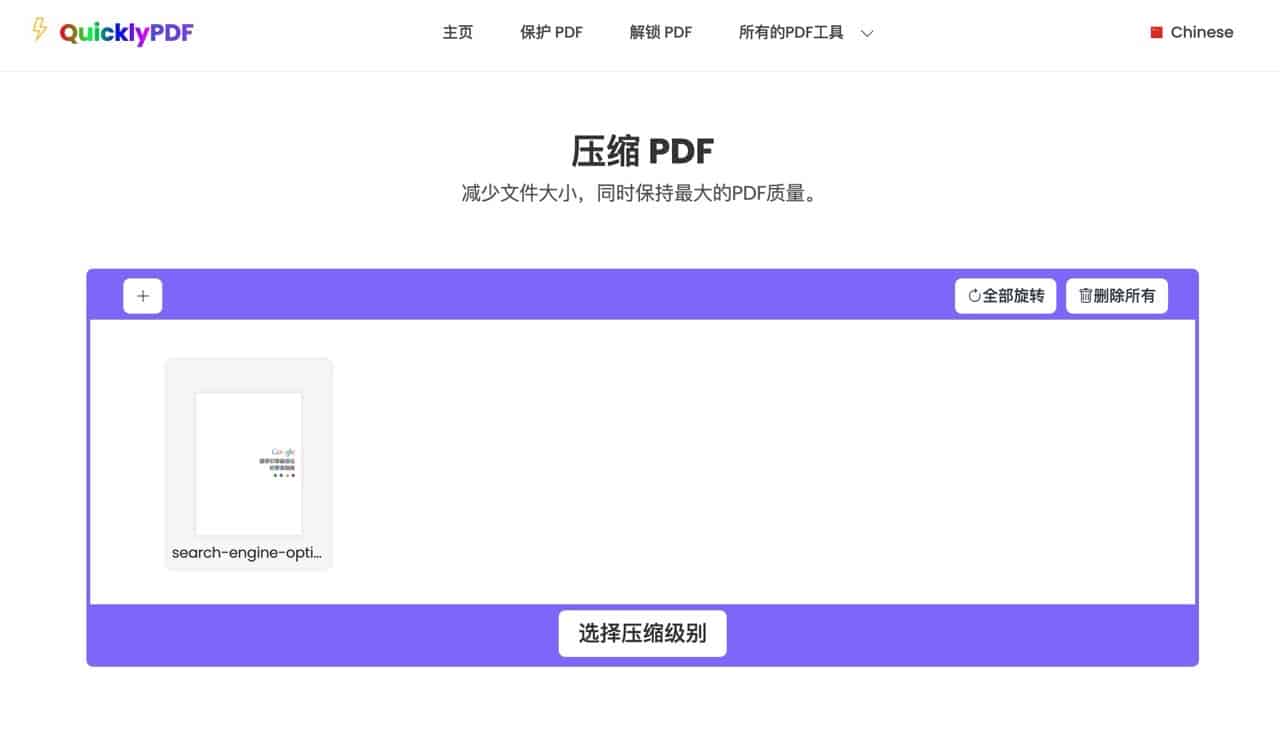Add another file with the plus button

pyautogui.click(x=143, y=296)
